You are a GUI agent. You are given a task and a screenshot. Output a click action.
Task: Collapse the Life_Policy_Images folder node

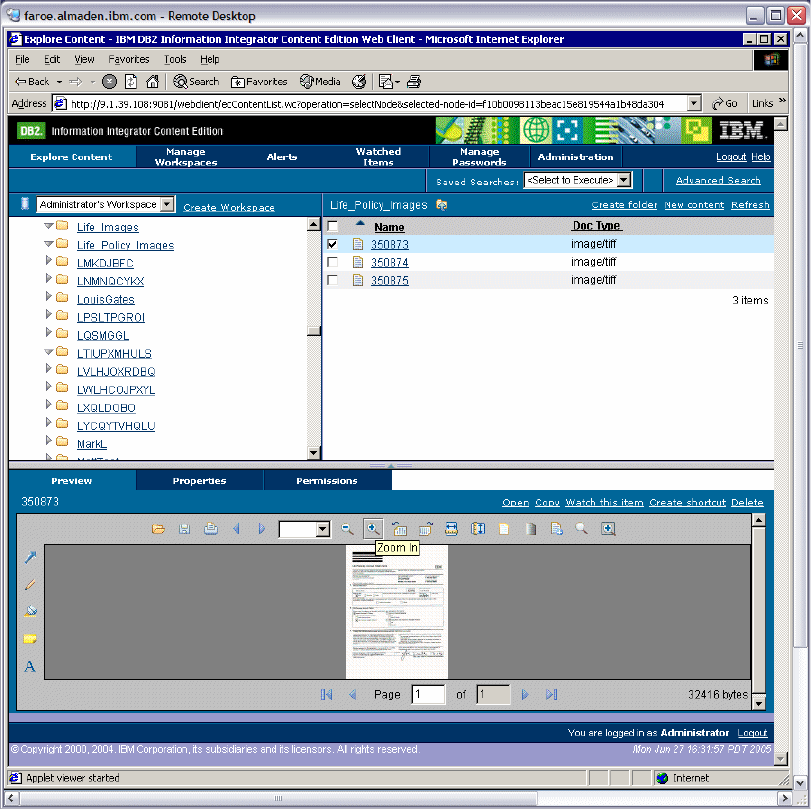click(x=49, y=244)
